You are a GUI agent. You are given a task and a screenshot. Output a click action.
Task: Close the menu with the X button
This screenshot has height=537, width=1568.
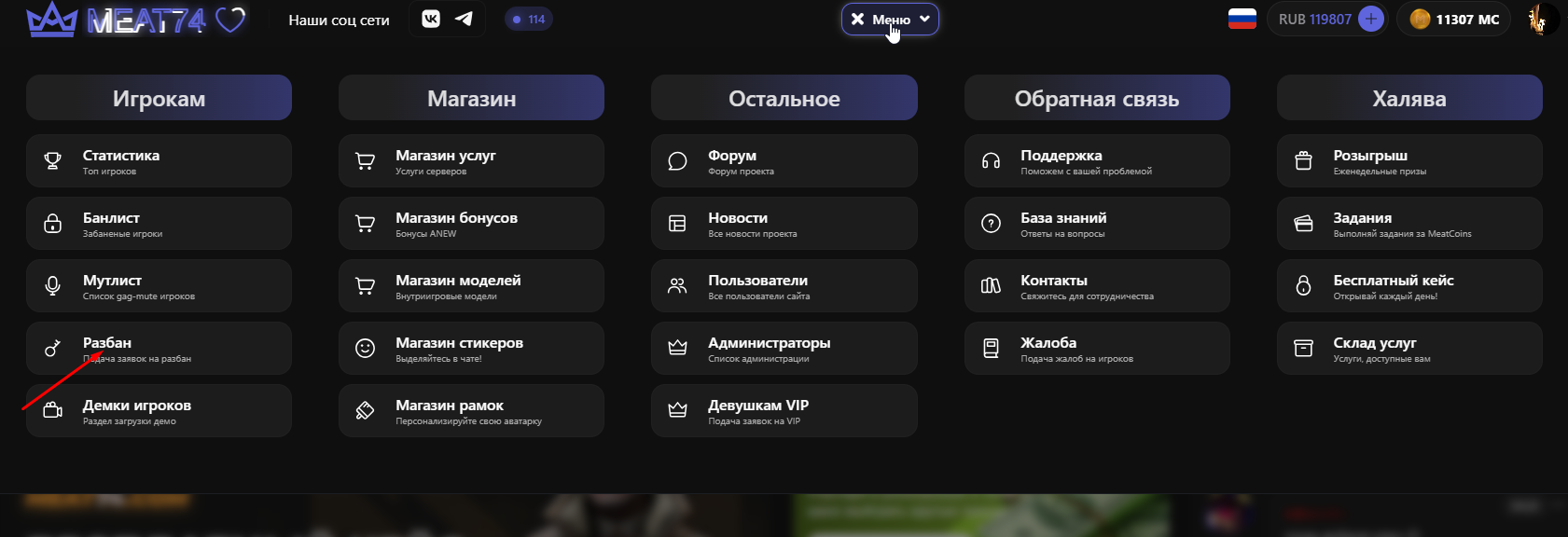[x=857, y=19]
